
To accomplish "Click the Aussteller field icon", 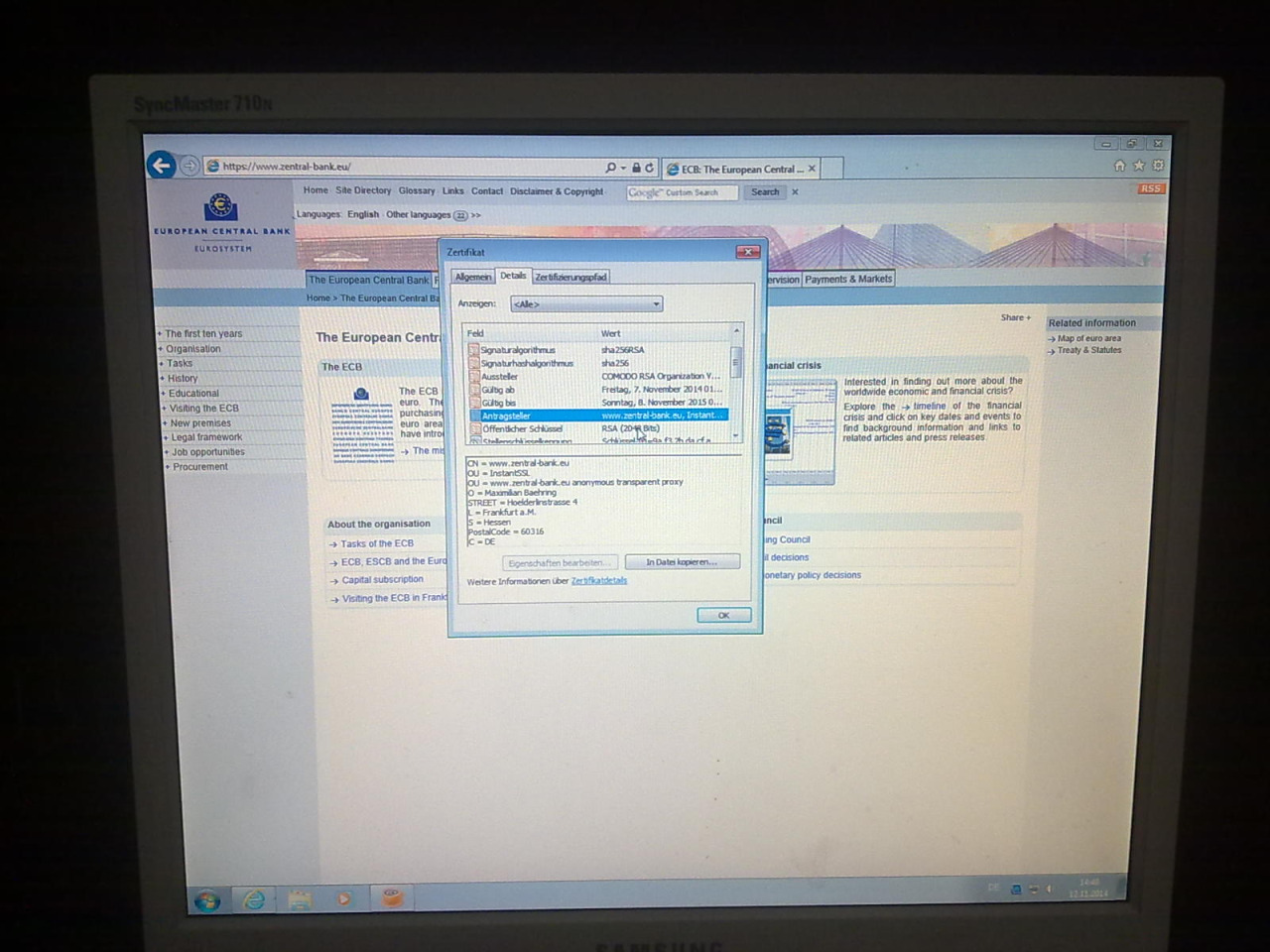I will (473, 376).
